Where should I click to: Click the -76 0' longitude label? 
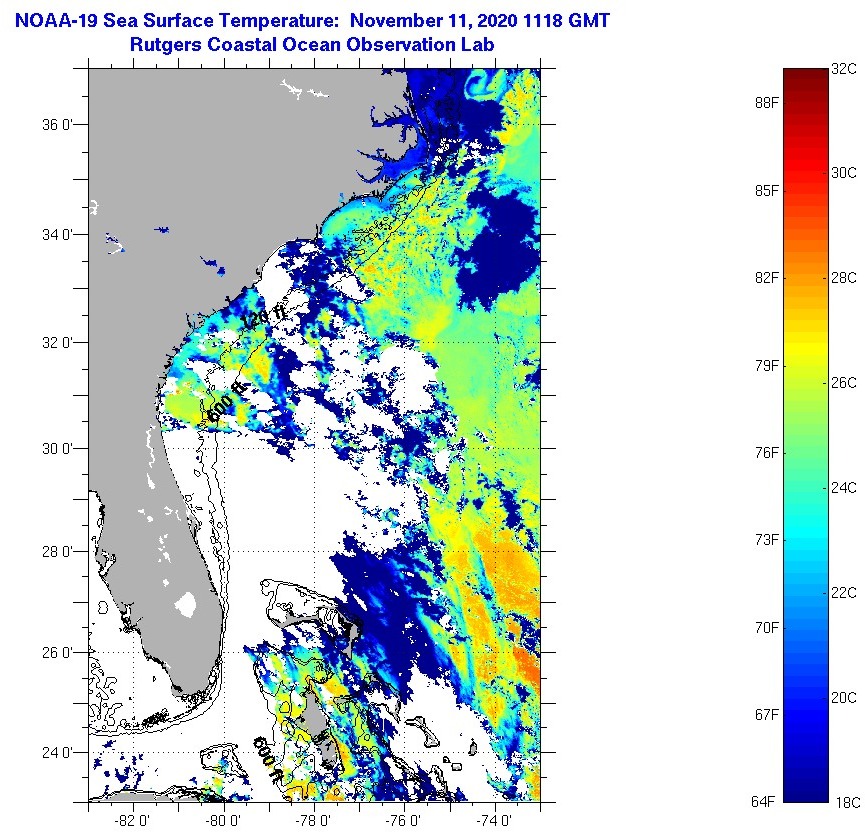click(x=403, y=821)
